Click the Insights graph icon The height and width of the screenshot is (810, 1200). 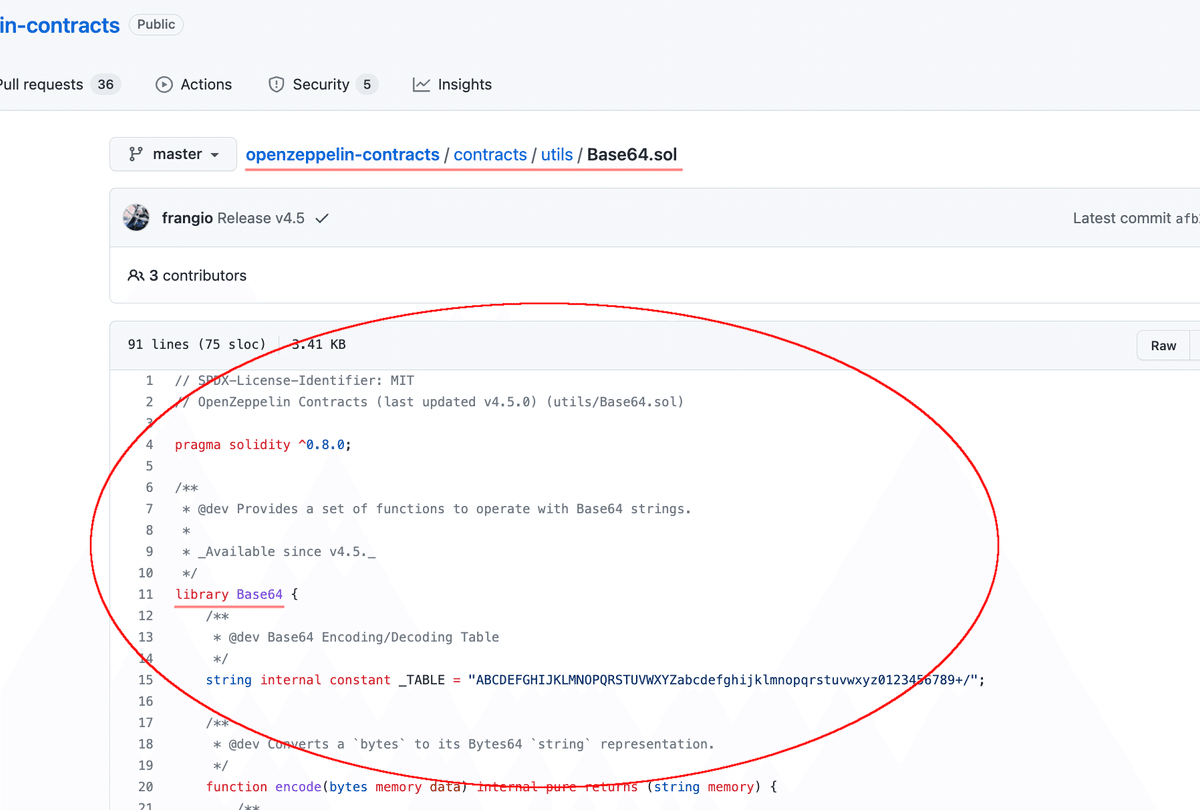coord(421,85)
